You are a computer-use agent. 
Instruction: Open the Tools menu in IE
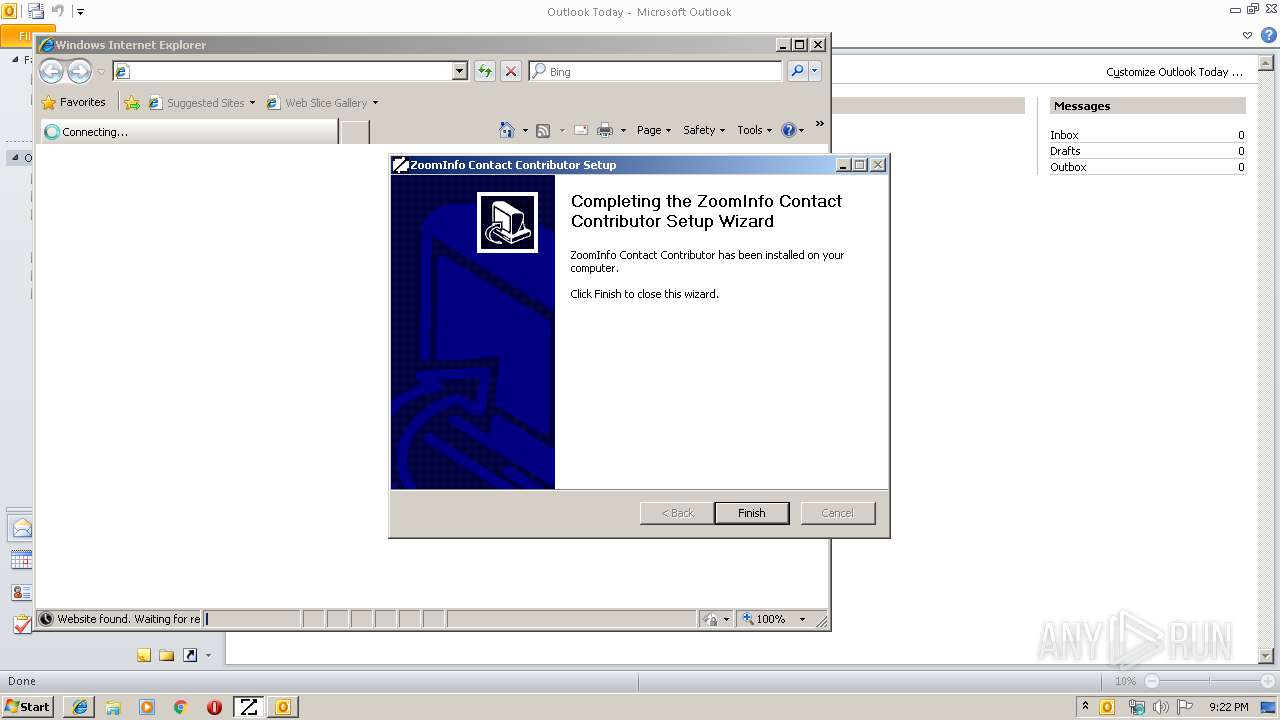[x=755, y=130]
